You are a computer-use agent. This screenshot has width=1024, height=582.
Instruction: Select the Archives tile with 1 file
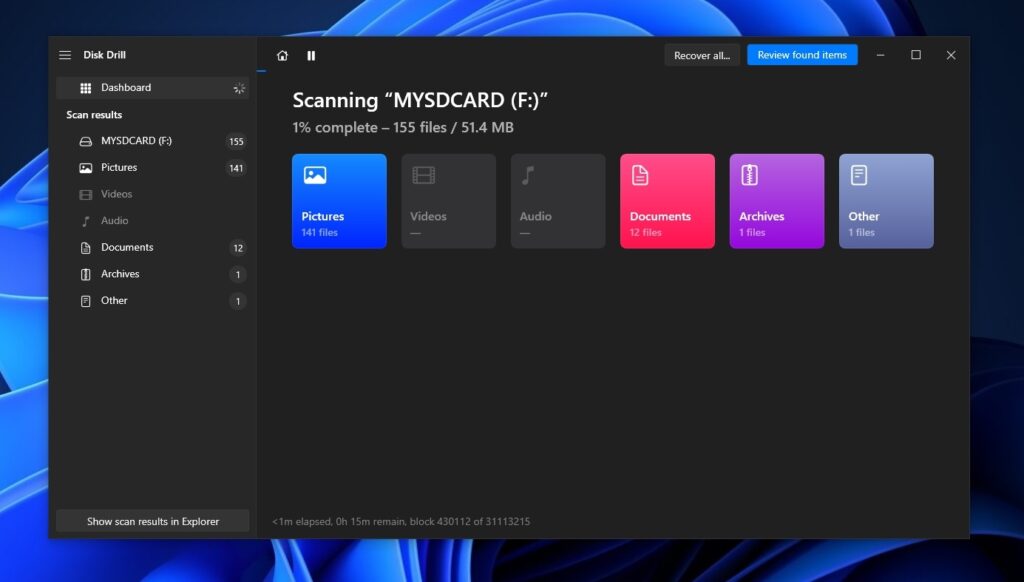(x=776, y=200)
